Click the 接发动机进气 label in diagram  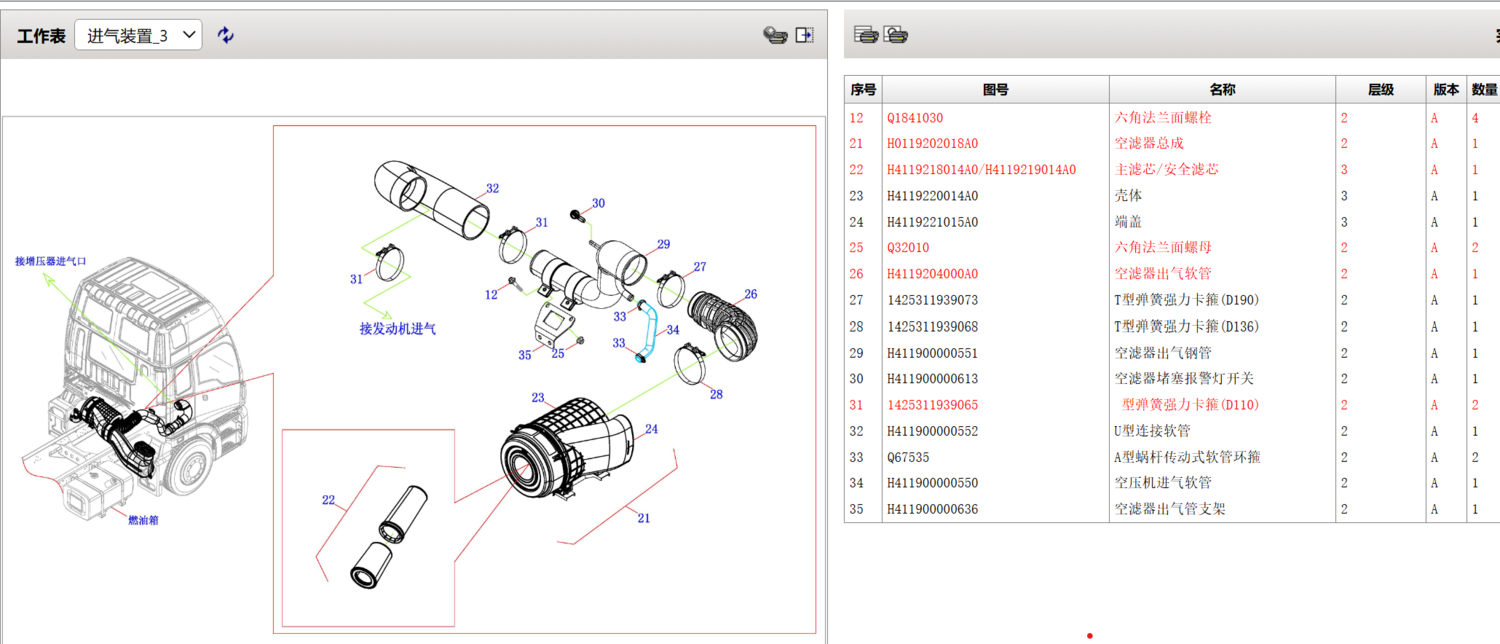pos(398,328)
